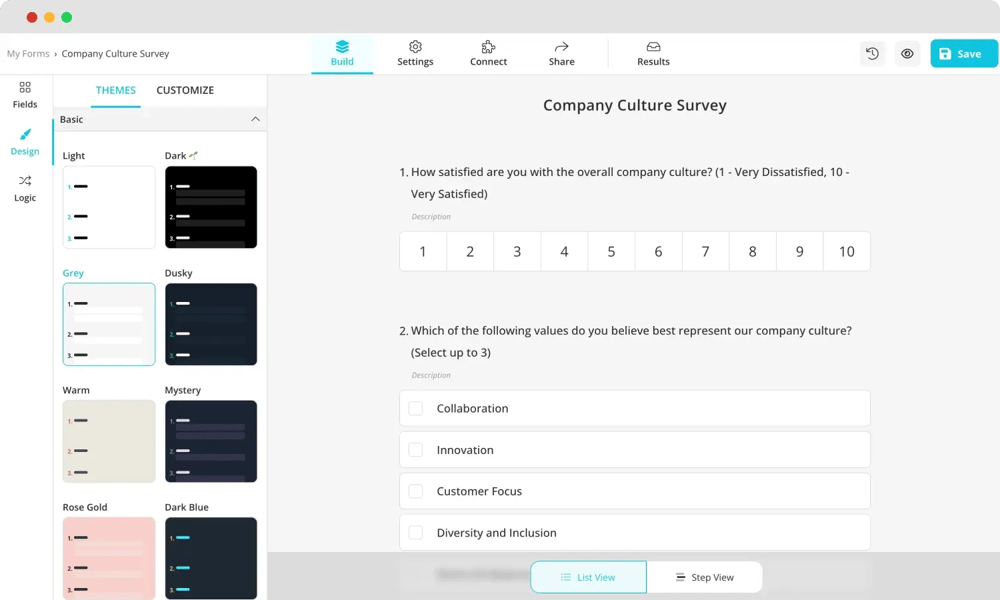Preview the form with the eye icon
Image resolution: width=1000 pixels, height=600 pixels.
[907, 53]
